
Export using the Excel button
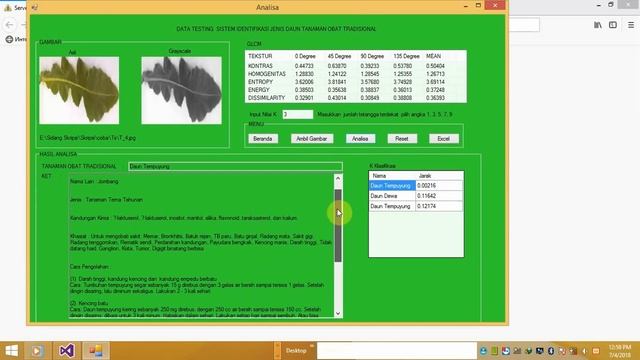(444, 139)
